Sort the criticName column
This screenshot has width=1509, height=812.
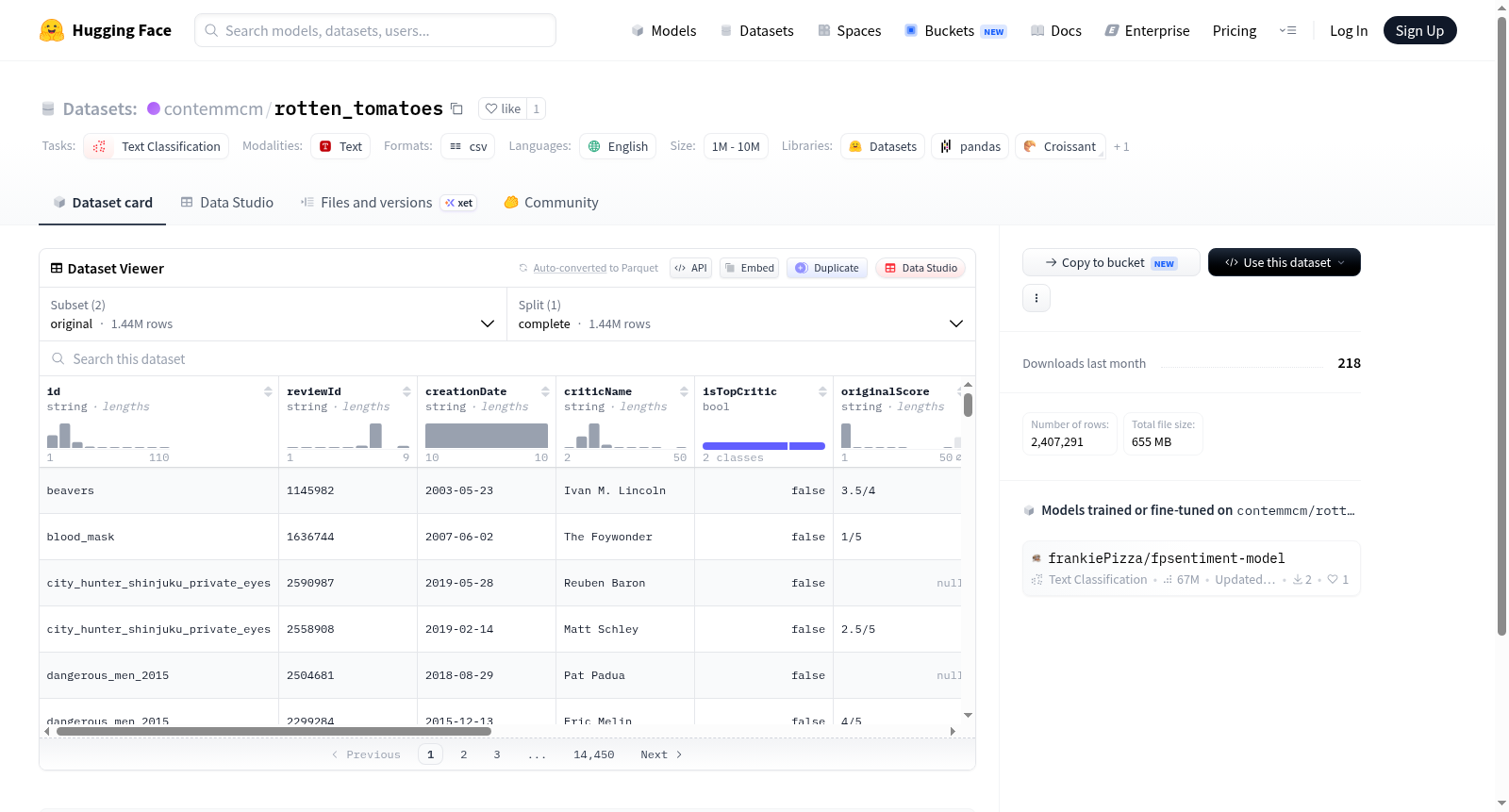click(684, 391)
